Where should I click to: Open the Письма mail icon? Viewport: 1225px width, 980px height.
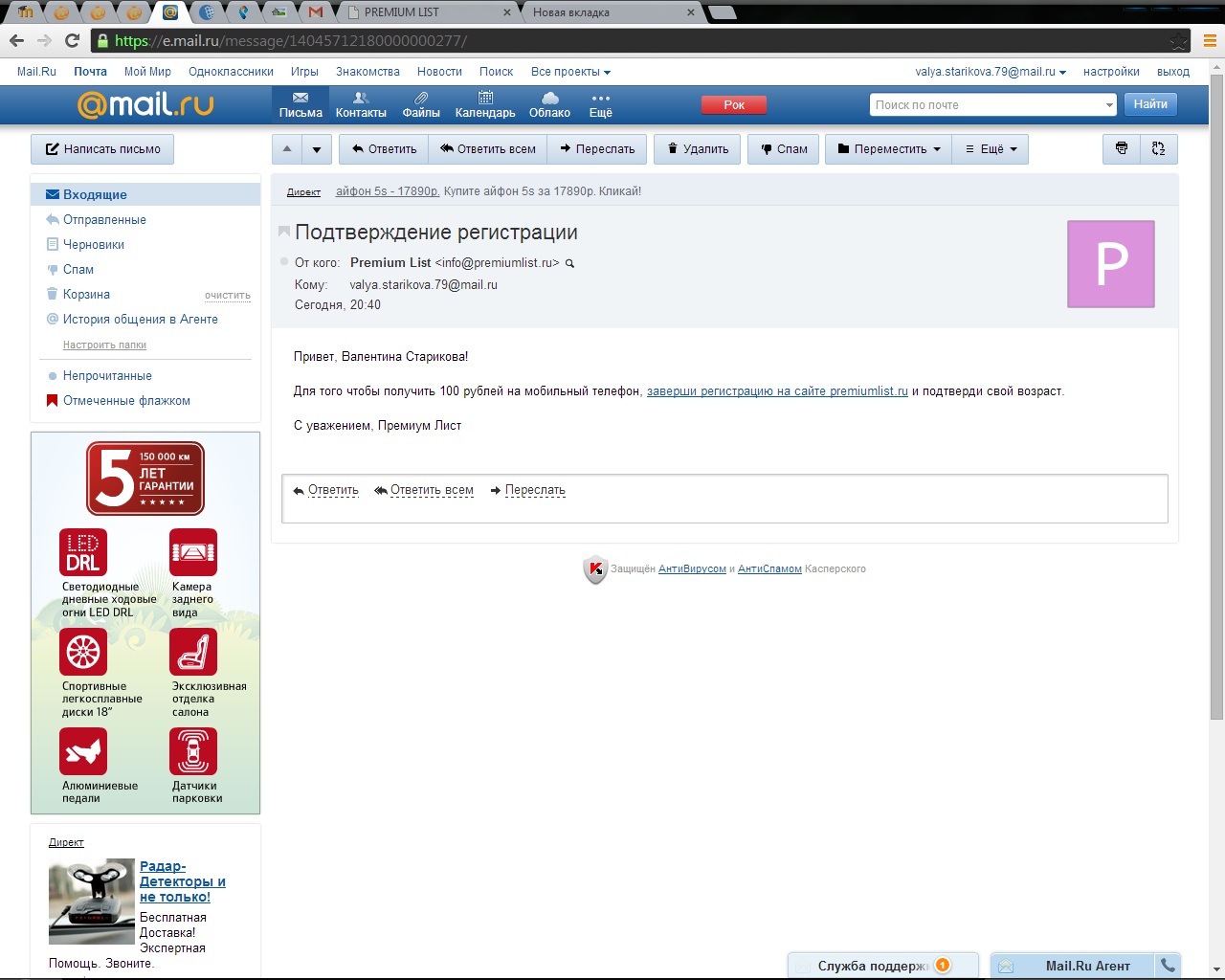(301, 104)
